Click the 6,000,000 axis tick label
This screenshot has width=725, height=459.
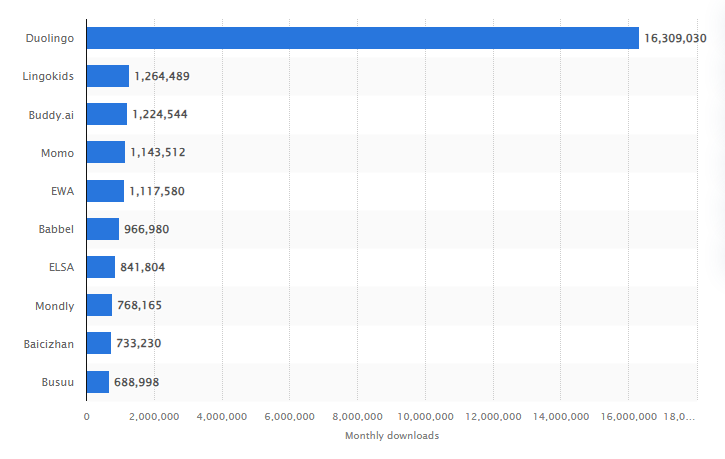click(x=289, y=416)
